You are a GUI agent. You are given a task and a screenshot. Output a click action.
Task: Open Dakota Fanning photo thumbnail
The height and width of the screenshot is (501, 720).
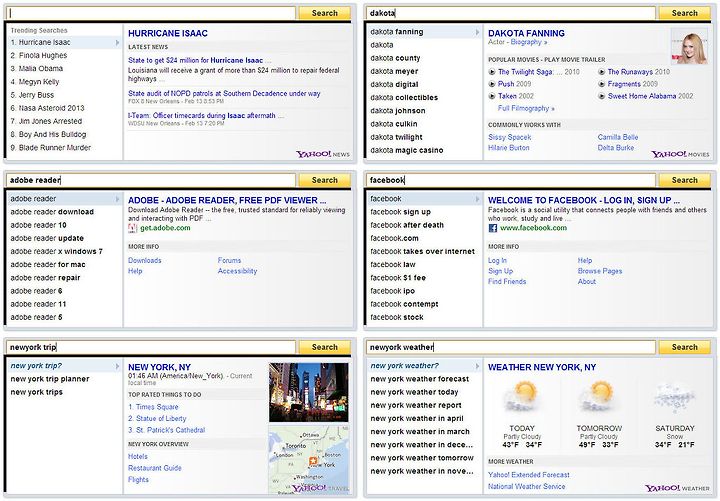click(x=689, y=46)
